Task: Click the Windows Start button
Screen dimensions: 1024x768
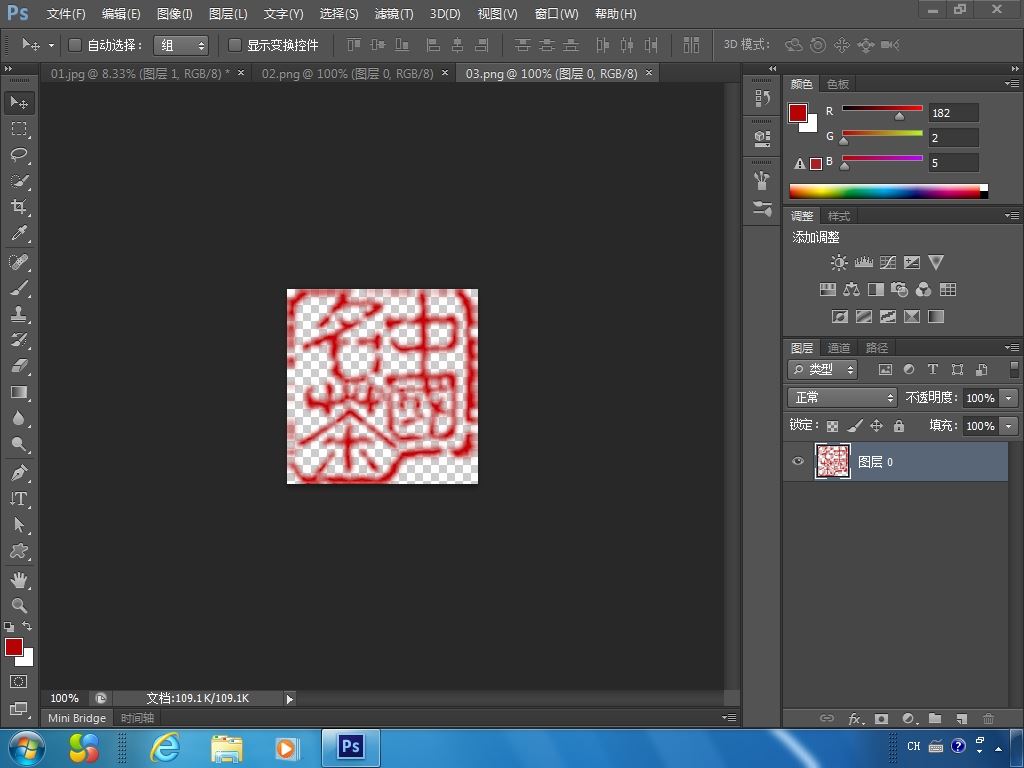Action: [x=27, y=748]
